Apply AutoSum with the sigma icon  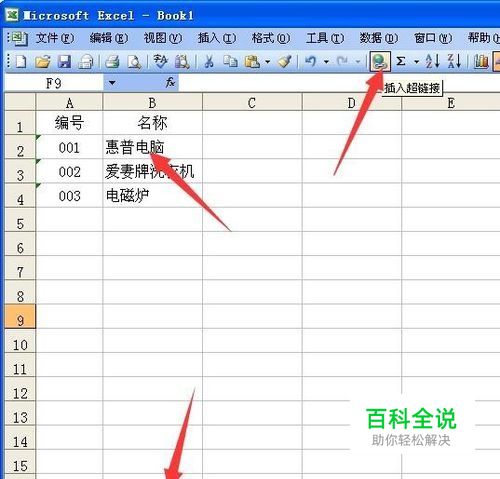pyautogui.click(x=401, y=62)
